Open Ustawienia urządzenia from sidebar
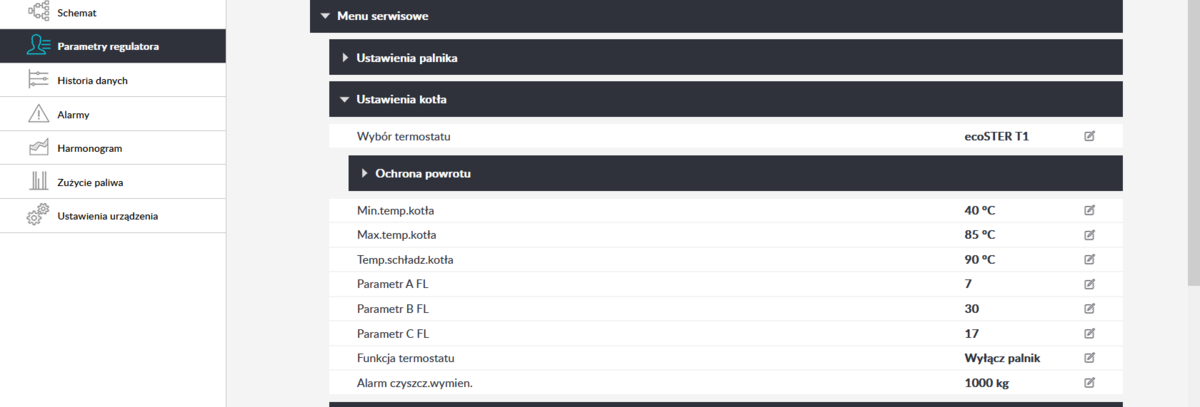Screen dimensions: 1200x407 pos(107,216)
